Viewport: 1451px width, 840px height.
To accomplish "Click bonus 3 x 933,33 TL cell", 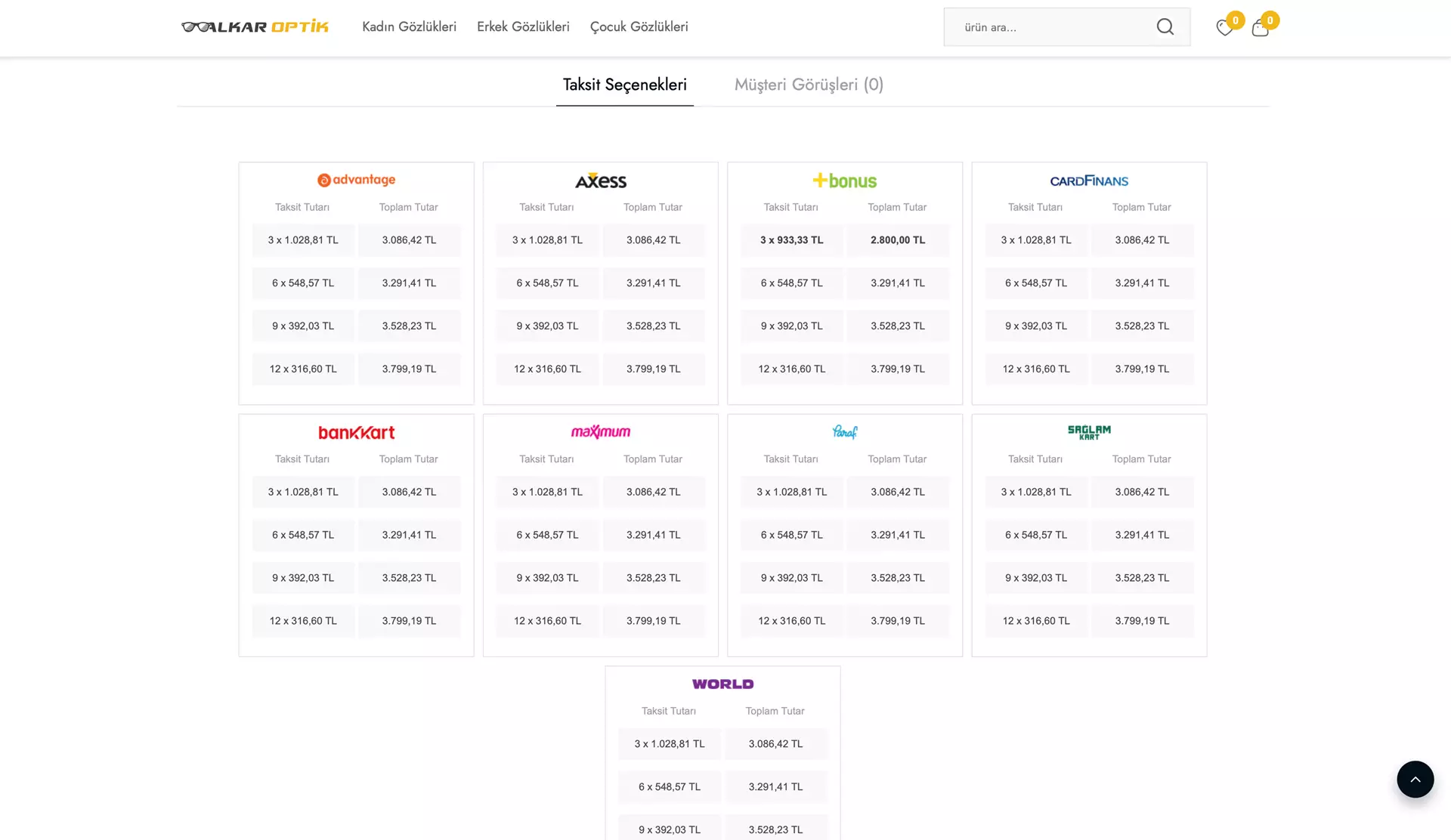I will (x=791, y=240).
